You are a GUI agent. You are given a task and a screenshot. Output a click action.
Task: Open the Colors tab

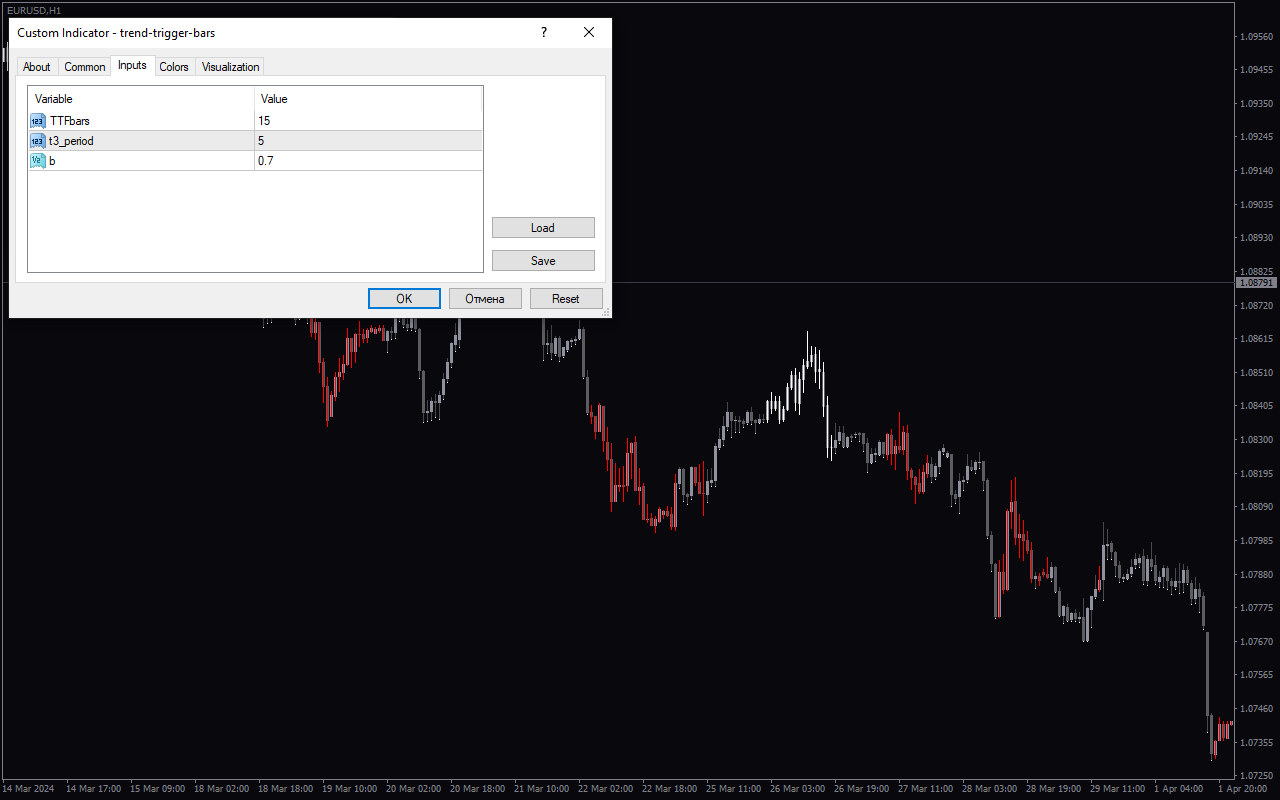pyautogui.click(x=174, y=67)
